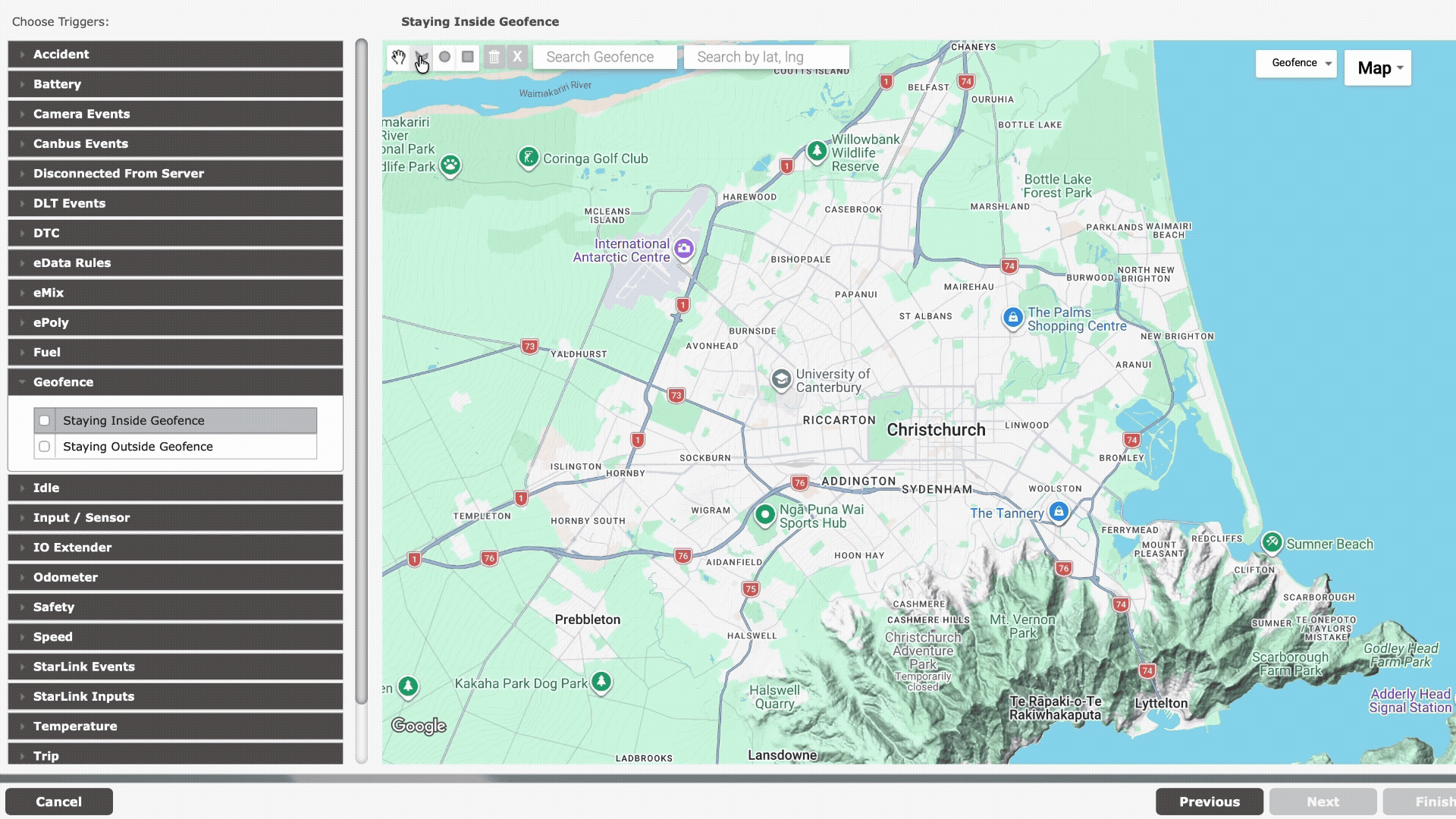Expand the DTC trigger section
The height and width of the screenshot is (819, 1456).
175,233
